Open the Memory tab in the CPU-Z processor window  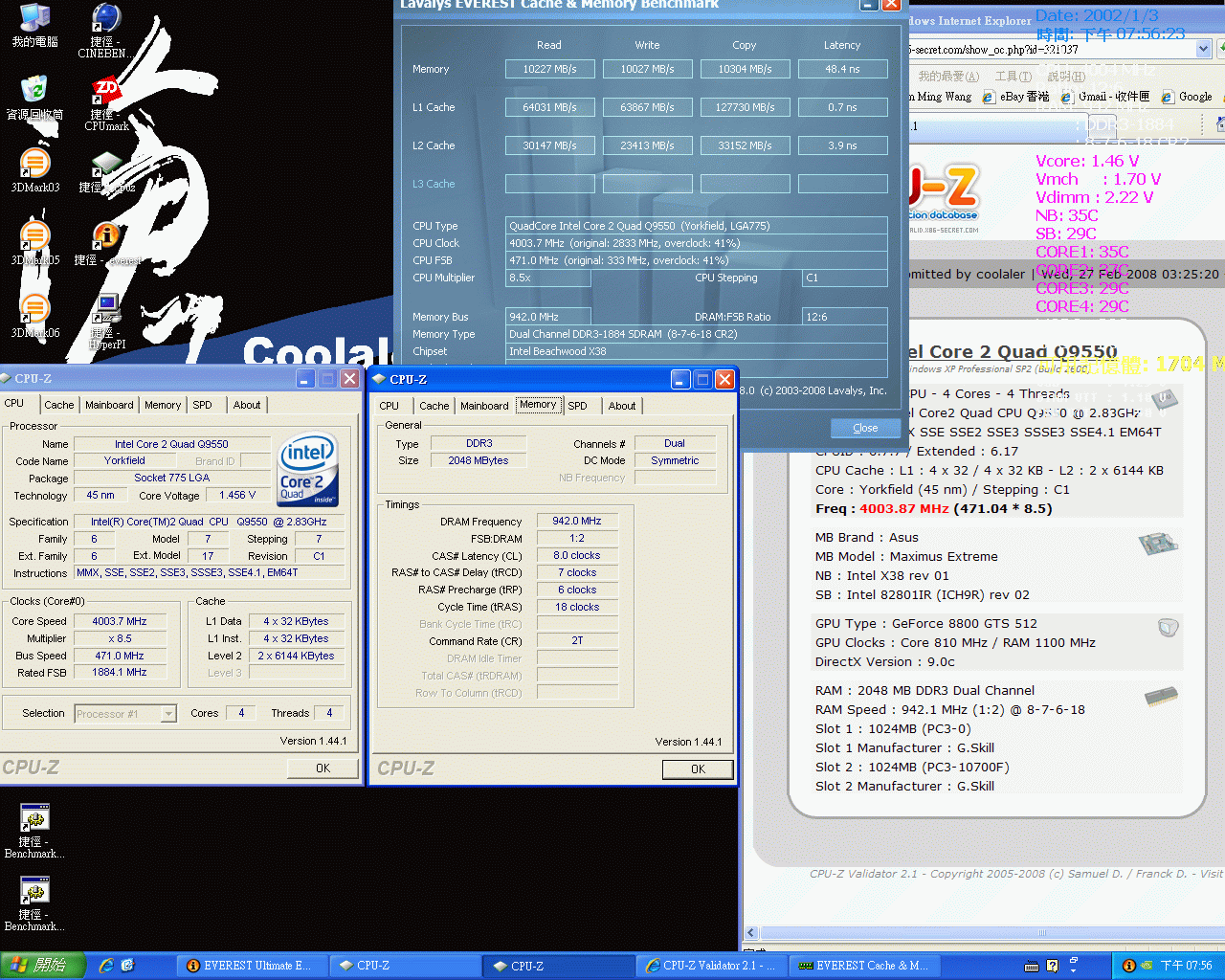(x=163, y=405)
